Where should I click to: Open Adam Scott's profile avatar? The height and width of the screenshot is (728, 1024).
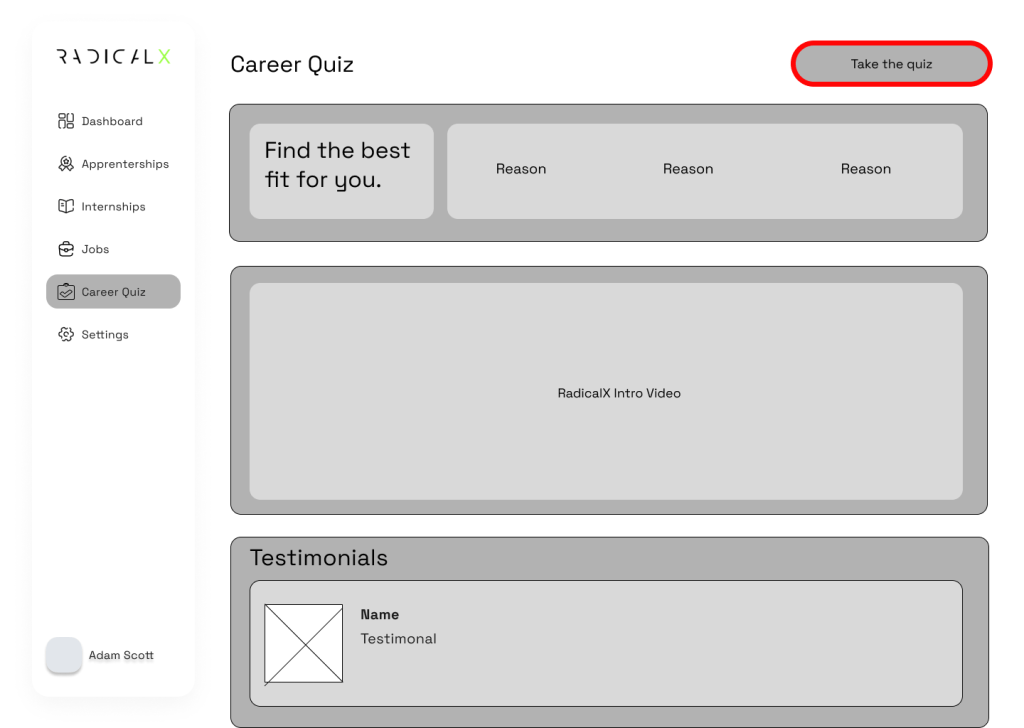click(64, 655)
